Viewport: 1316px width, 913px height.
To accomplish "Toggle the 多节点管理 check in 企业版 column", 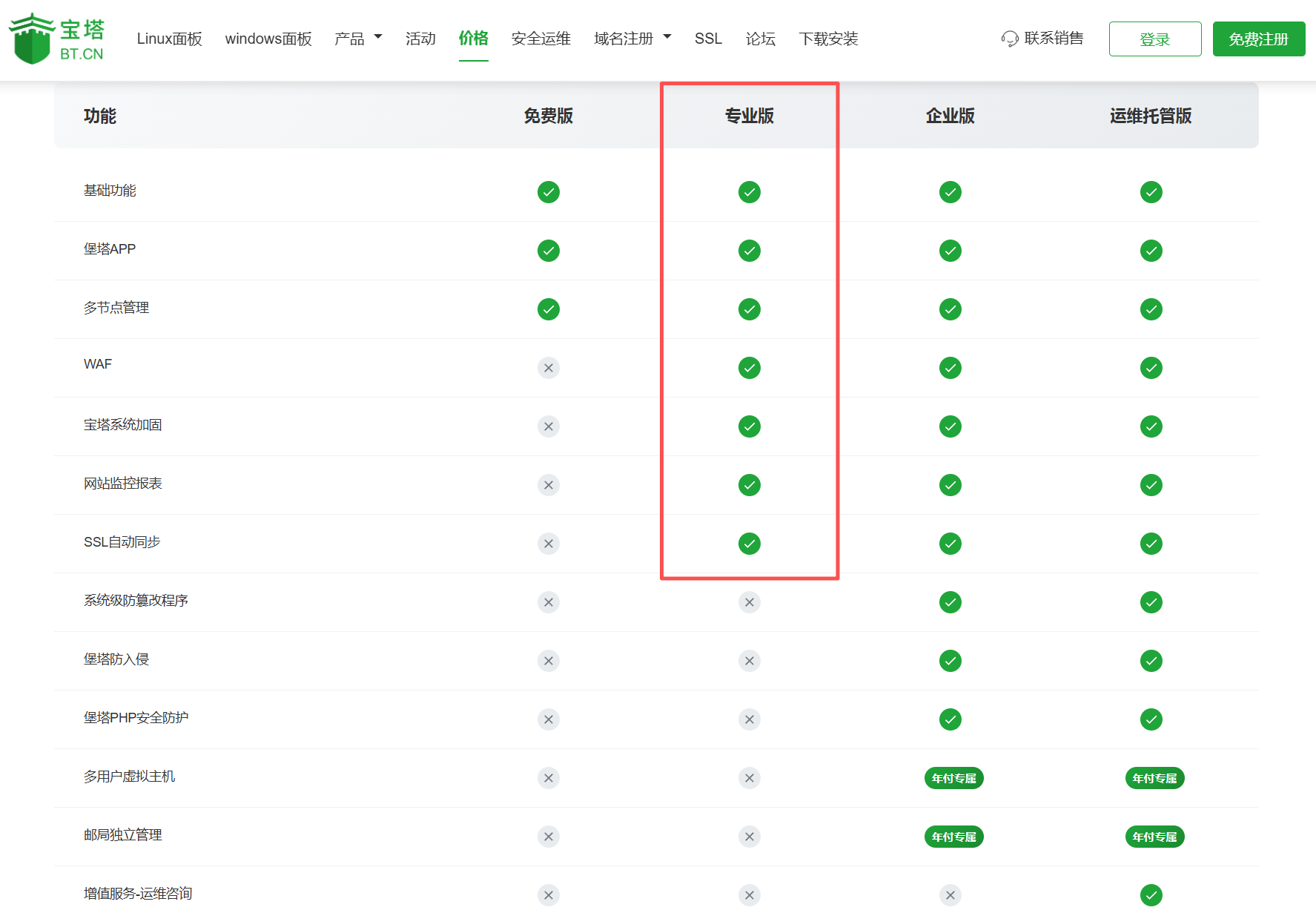I will click(950, 309).
